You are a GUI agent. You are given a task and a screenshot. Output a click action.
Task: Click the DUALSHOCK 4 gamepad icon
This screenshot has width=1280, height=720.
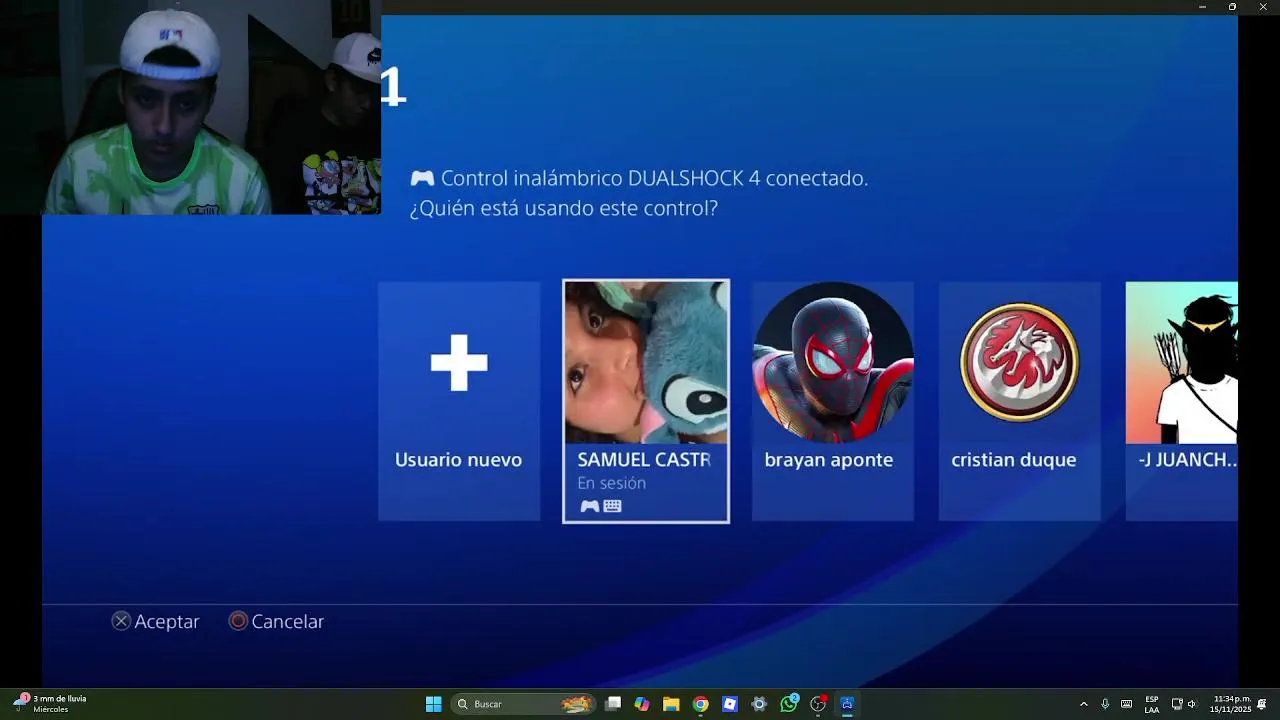point(422,178)
